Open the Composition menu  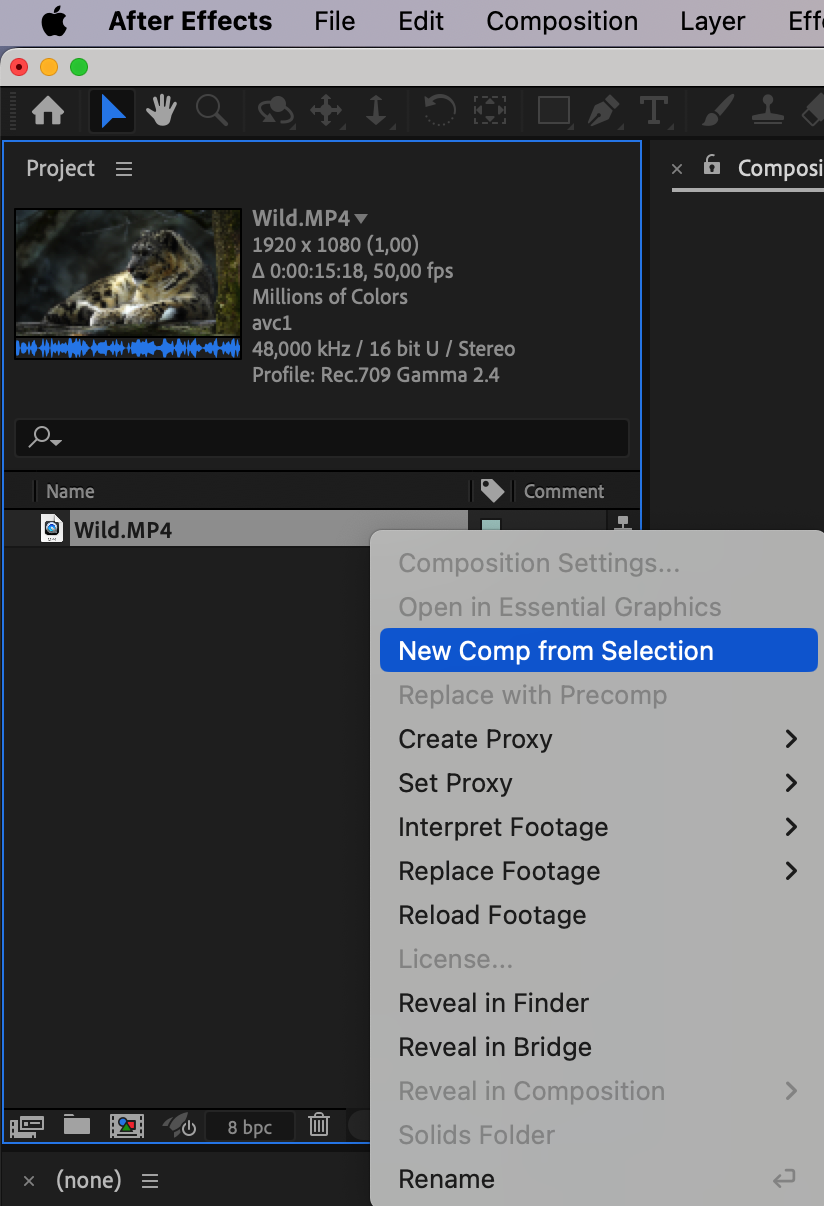tap(562, 21)
